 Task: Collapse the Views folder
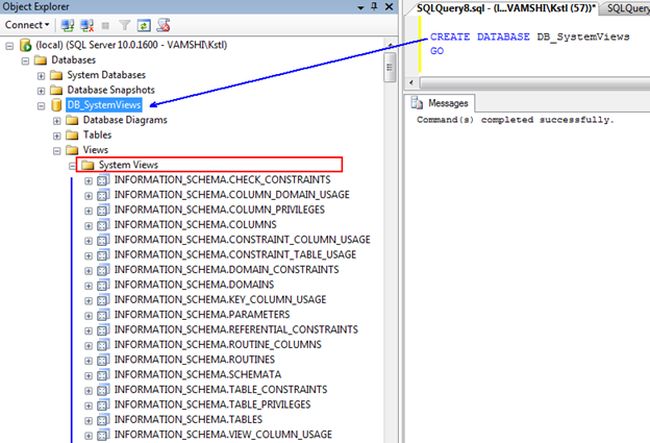click(57, 150)
